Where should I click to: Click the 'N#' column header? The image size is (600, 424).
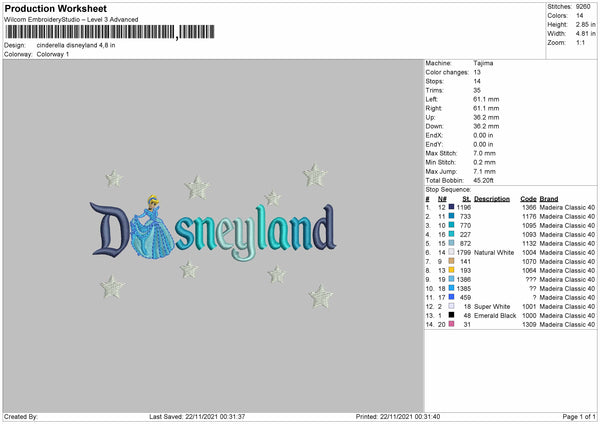tap(442, 199)
